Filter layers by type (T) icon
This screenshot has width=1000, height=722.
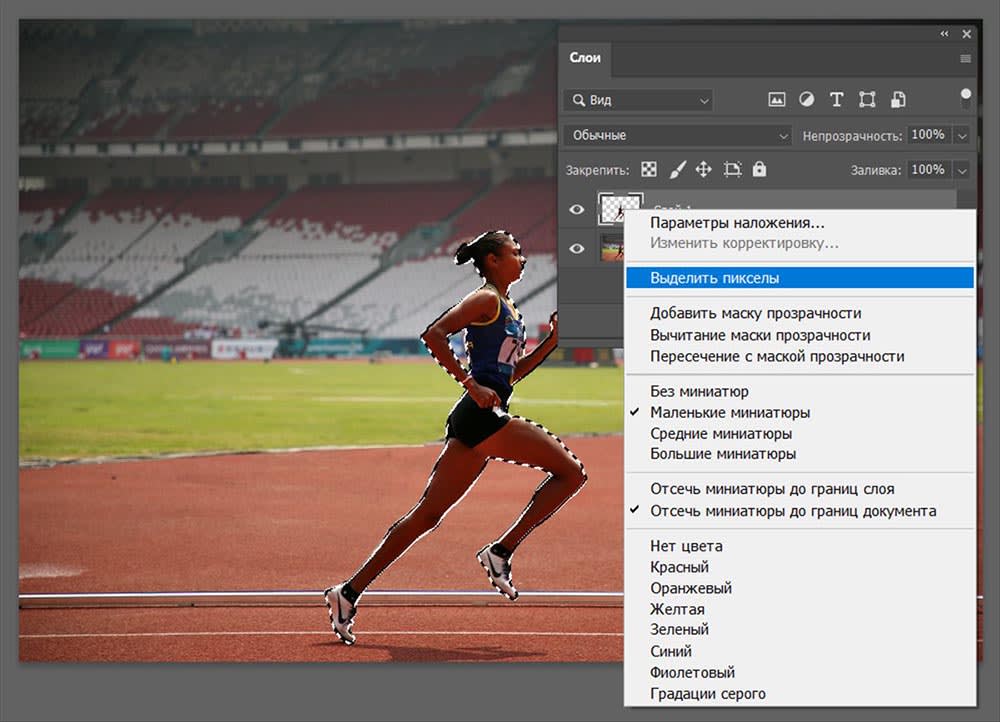836,99
